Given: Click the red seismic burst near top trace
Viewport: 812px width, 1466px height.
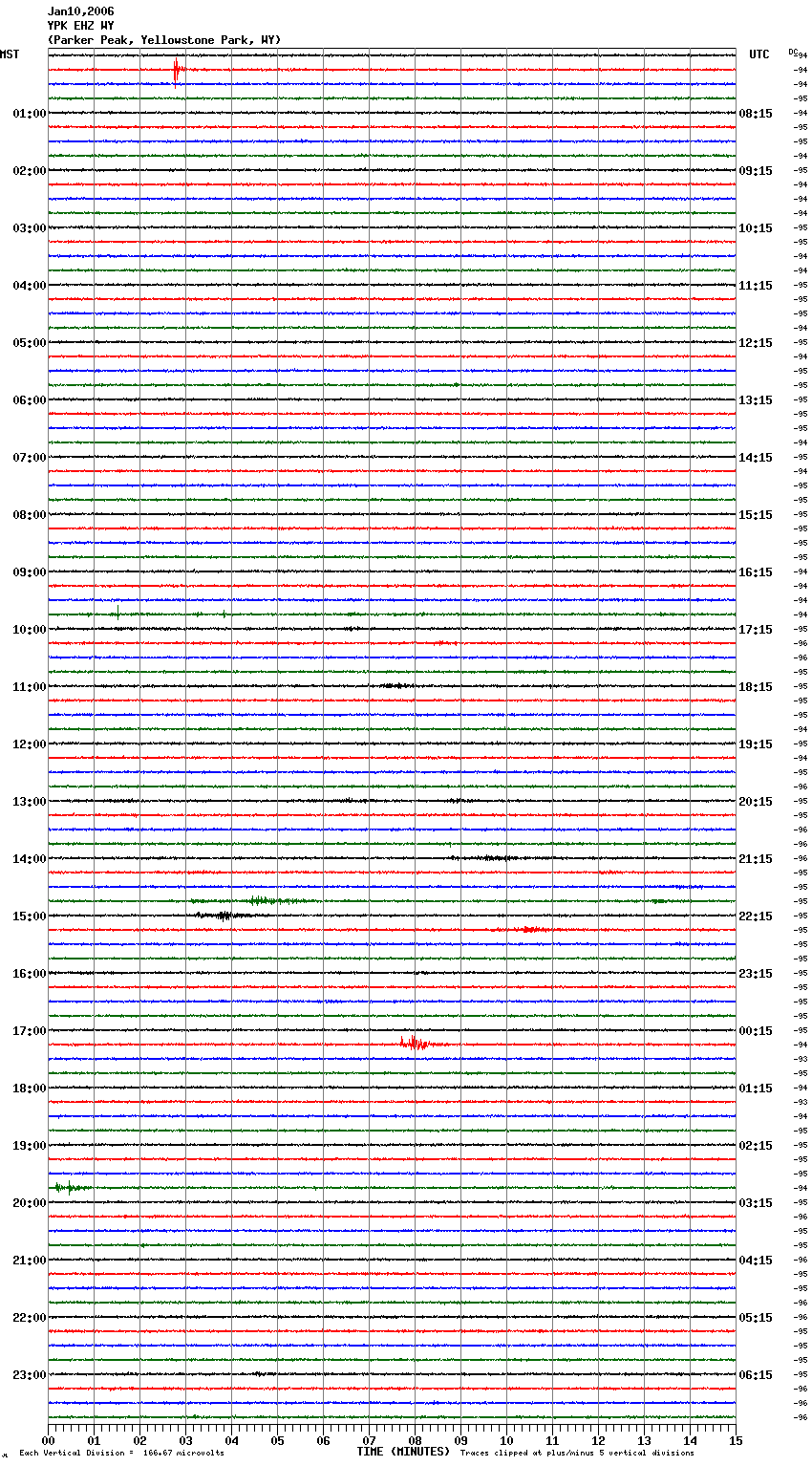Looking at the screenshot, I should click(177, 70).
